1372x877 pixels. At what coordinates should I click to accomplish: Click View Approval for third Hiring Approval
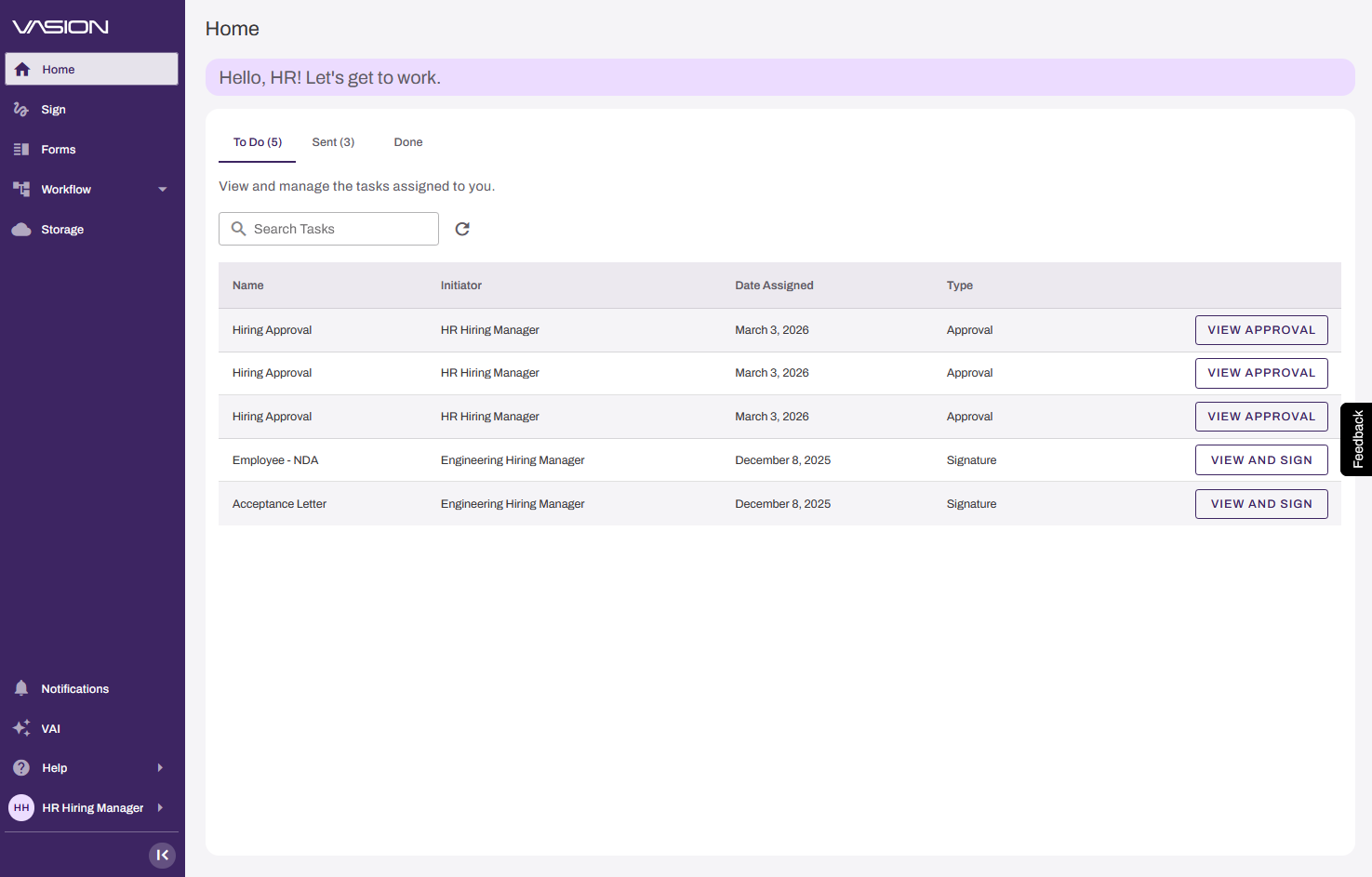click(1261, 417)
